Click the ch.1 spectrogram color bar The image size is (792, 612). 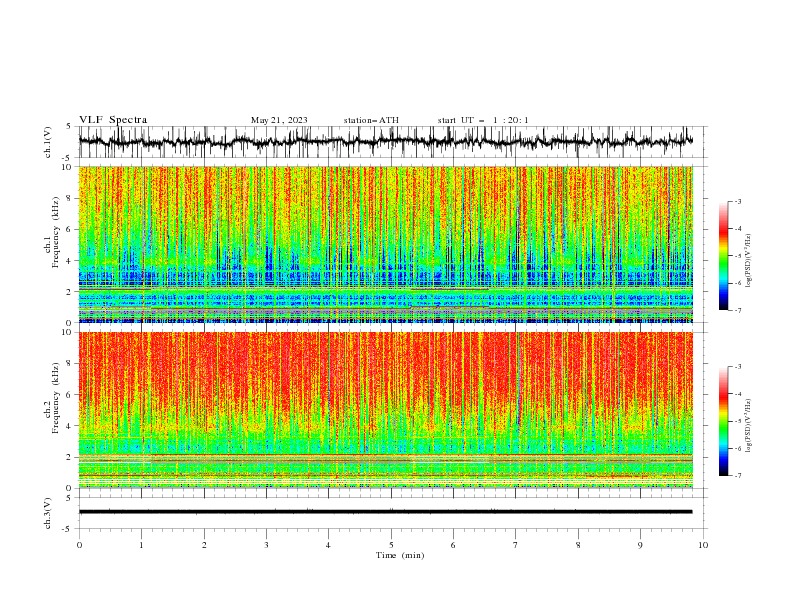click(724, 255)
